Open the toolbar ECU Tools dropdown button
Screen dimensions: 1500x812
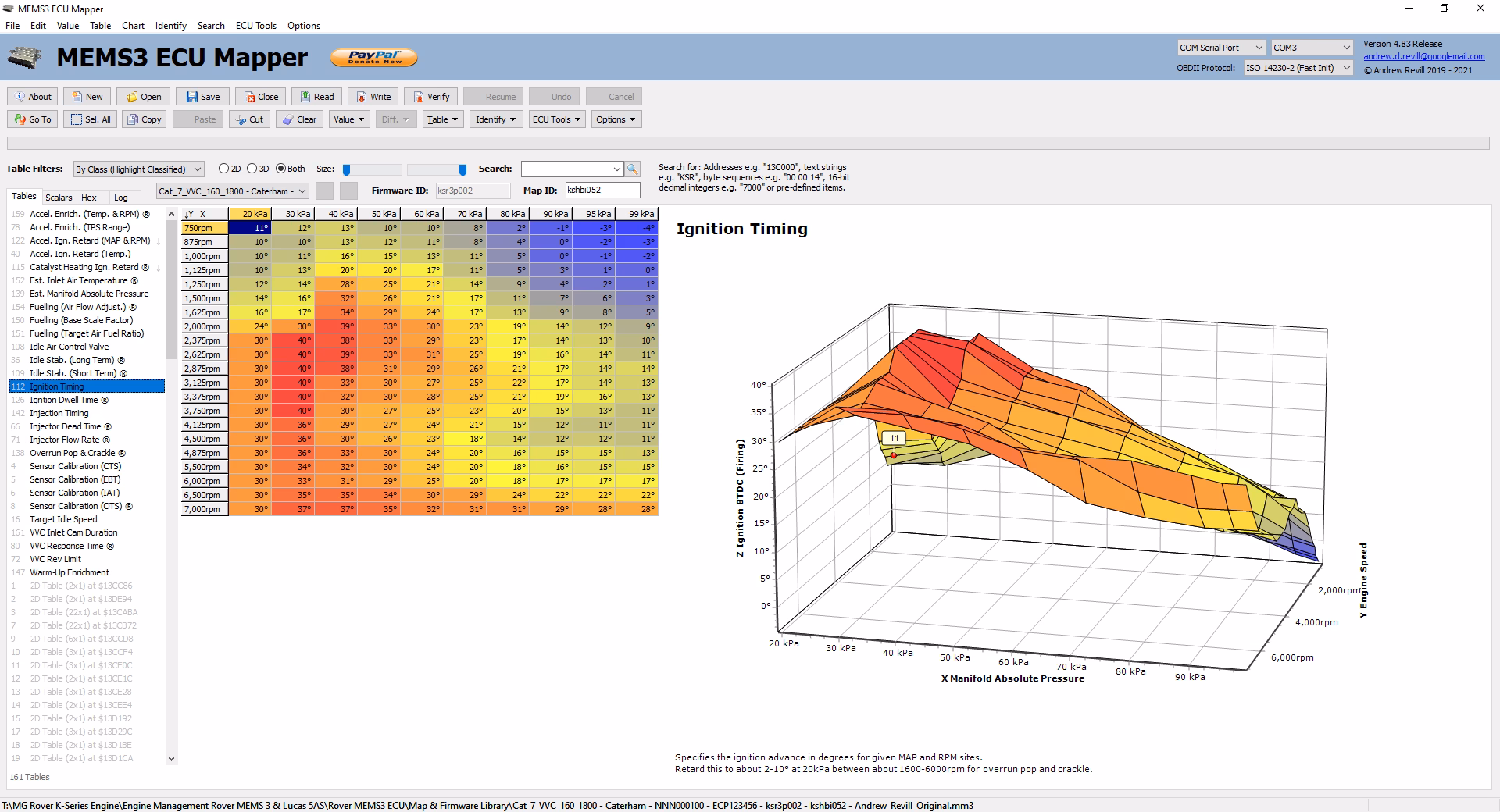pos(557,119)
